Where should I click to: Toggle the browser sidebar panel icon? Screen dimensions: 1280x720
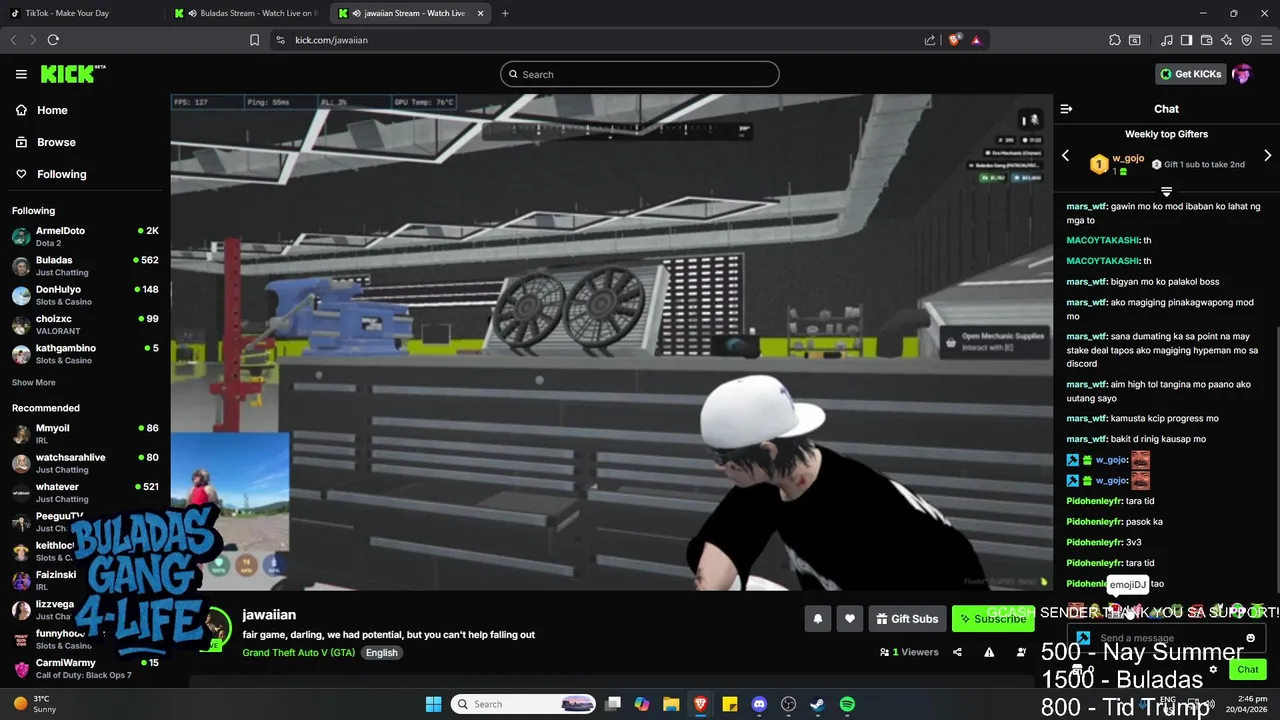point(1186,40)
